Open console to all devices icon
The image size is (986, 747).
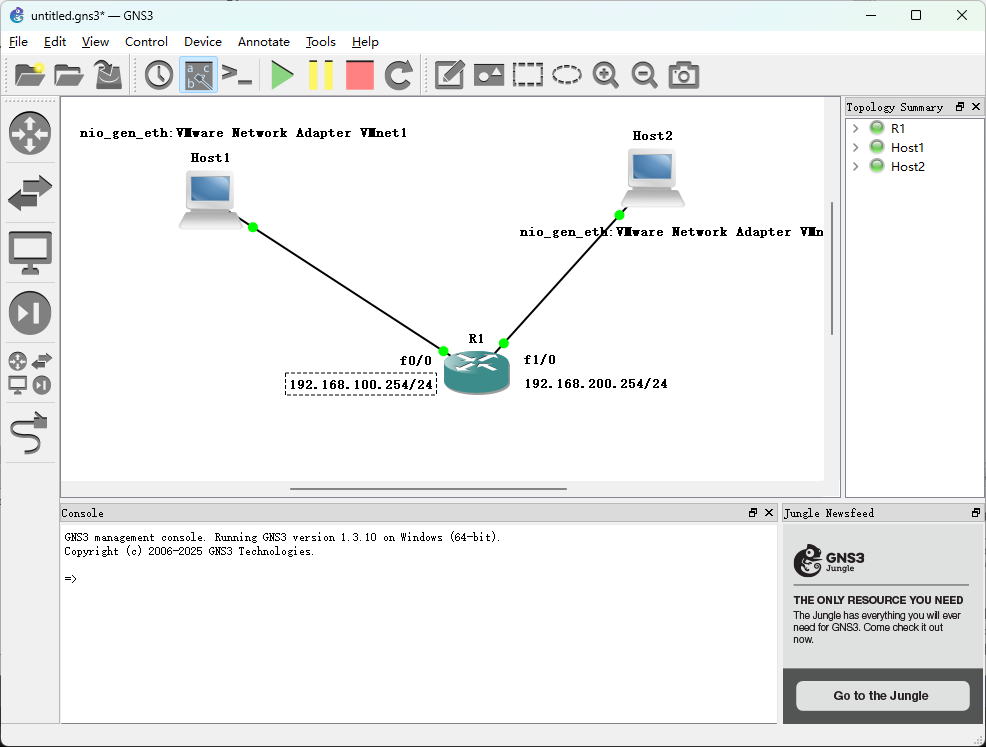[237, 75]
